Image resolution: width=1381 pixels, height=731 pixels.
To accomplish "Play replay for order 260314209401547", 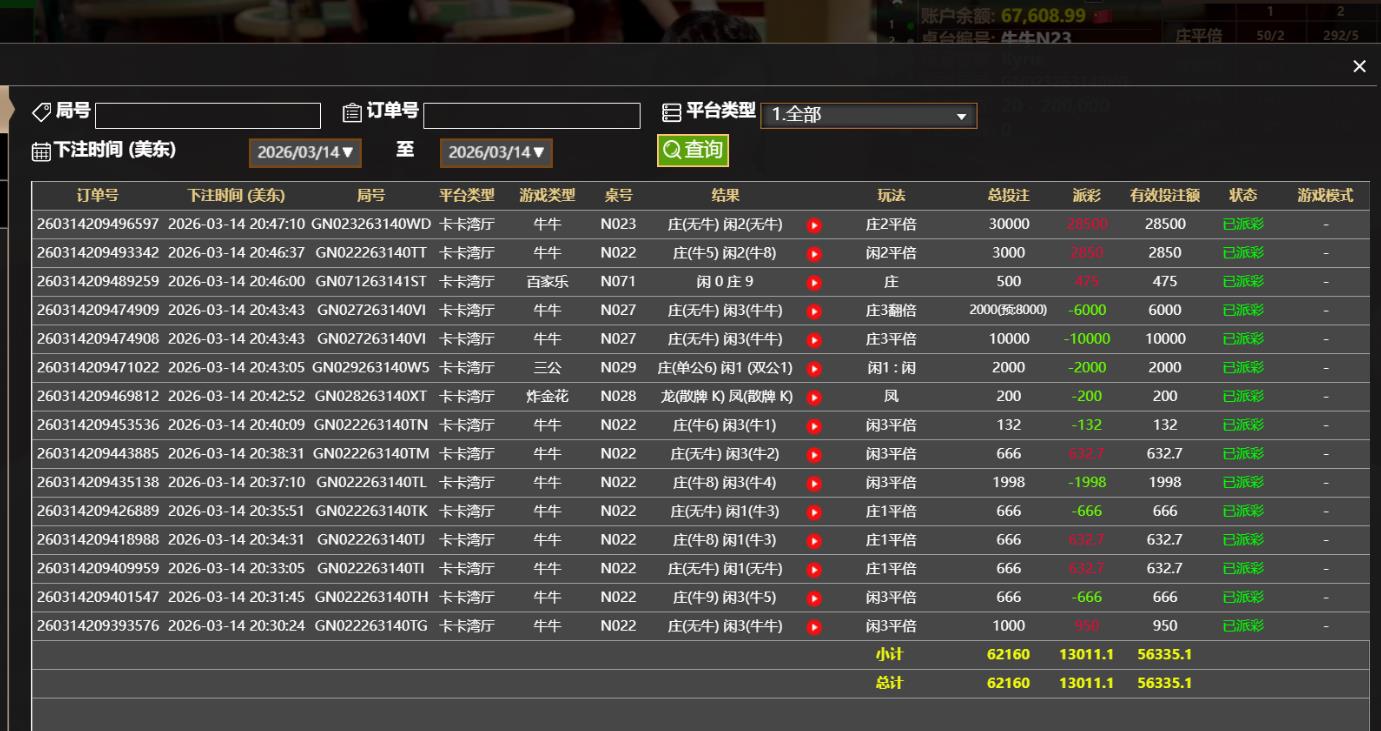I will [814, 598].
